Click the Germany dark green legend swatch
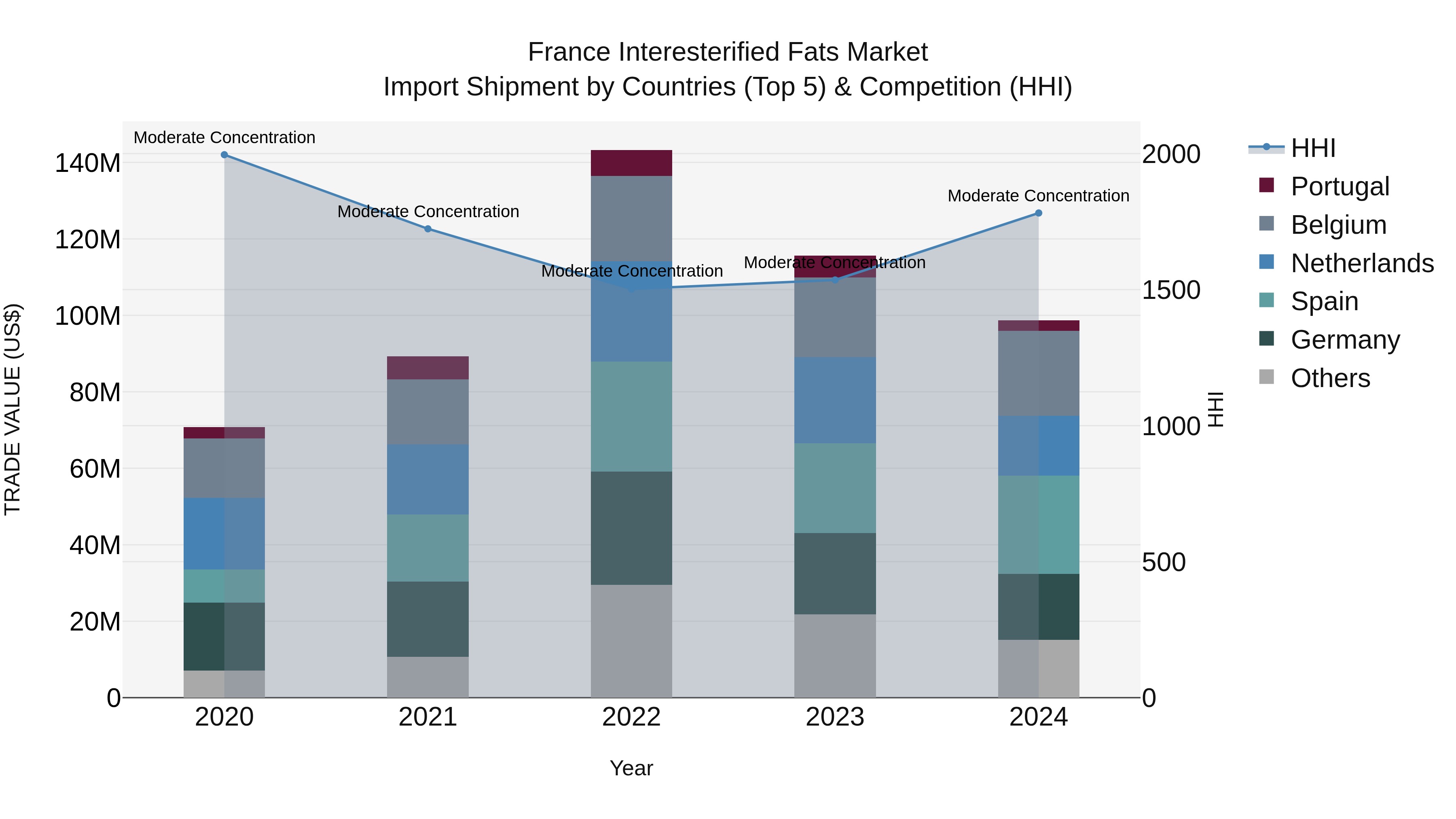 [x=1267, y=339]
